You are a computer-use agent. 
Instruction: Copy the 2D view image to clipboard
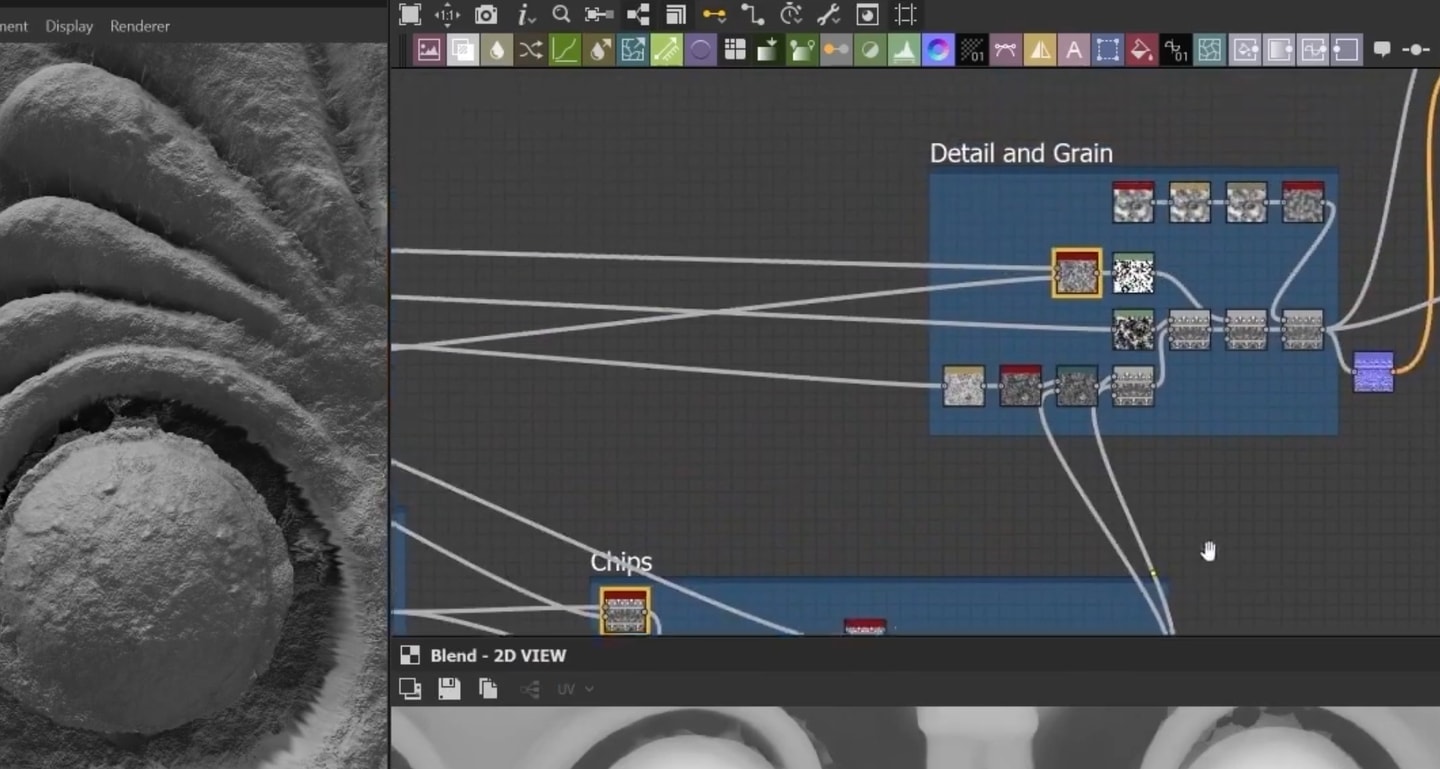point(488,688)
